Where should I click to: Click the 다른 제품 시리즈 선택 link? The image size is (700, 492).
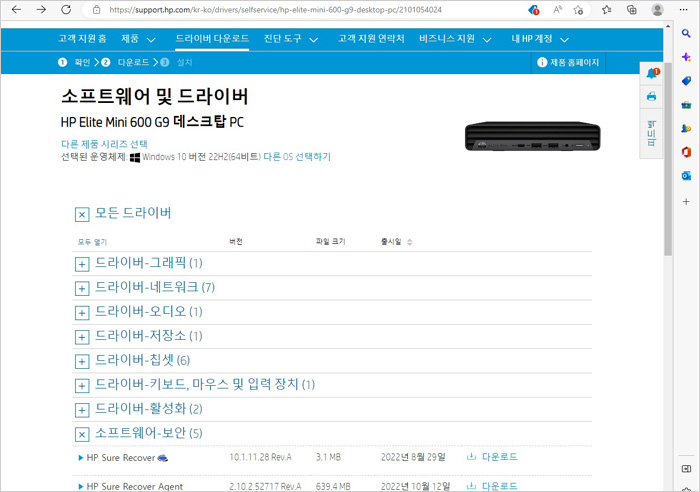[x=104, y=144]
